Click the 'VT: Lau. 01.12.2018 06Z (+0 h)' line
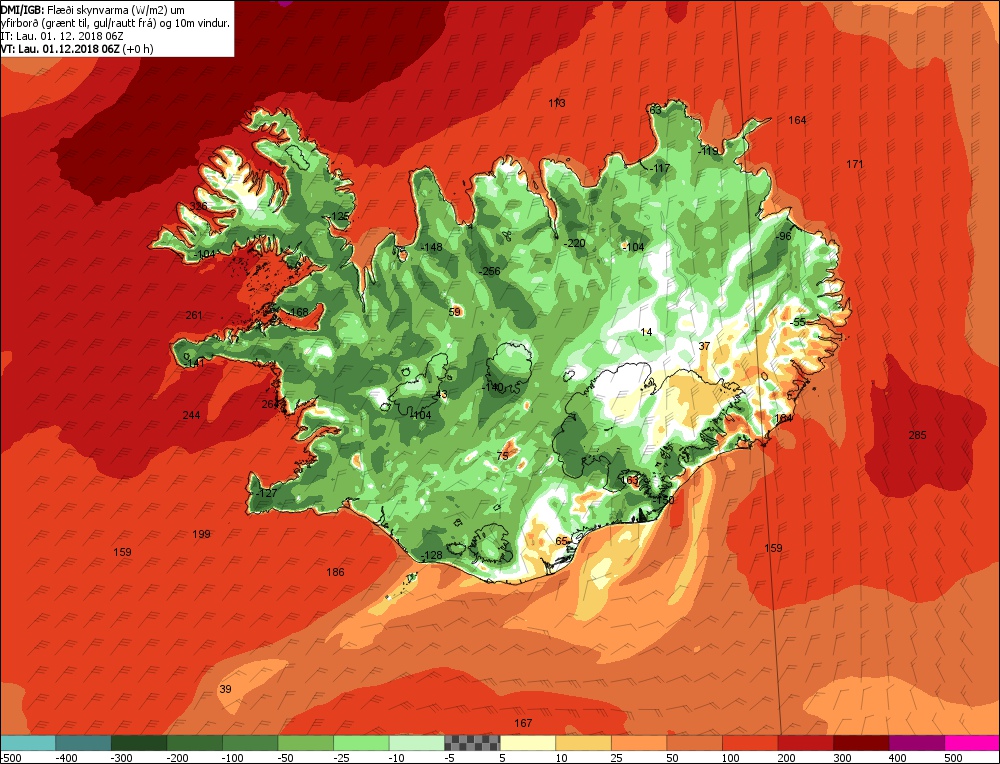This screenshot has width=1000, height=764. (77, 48)
